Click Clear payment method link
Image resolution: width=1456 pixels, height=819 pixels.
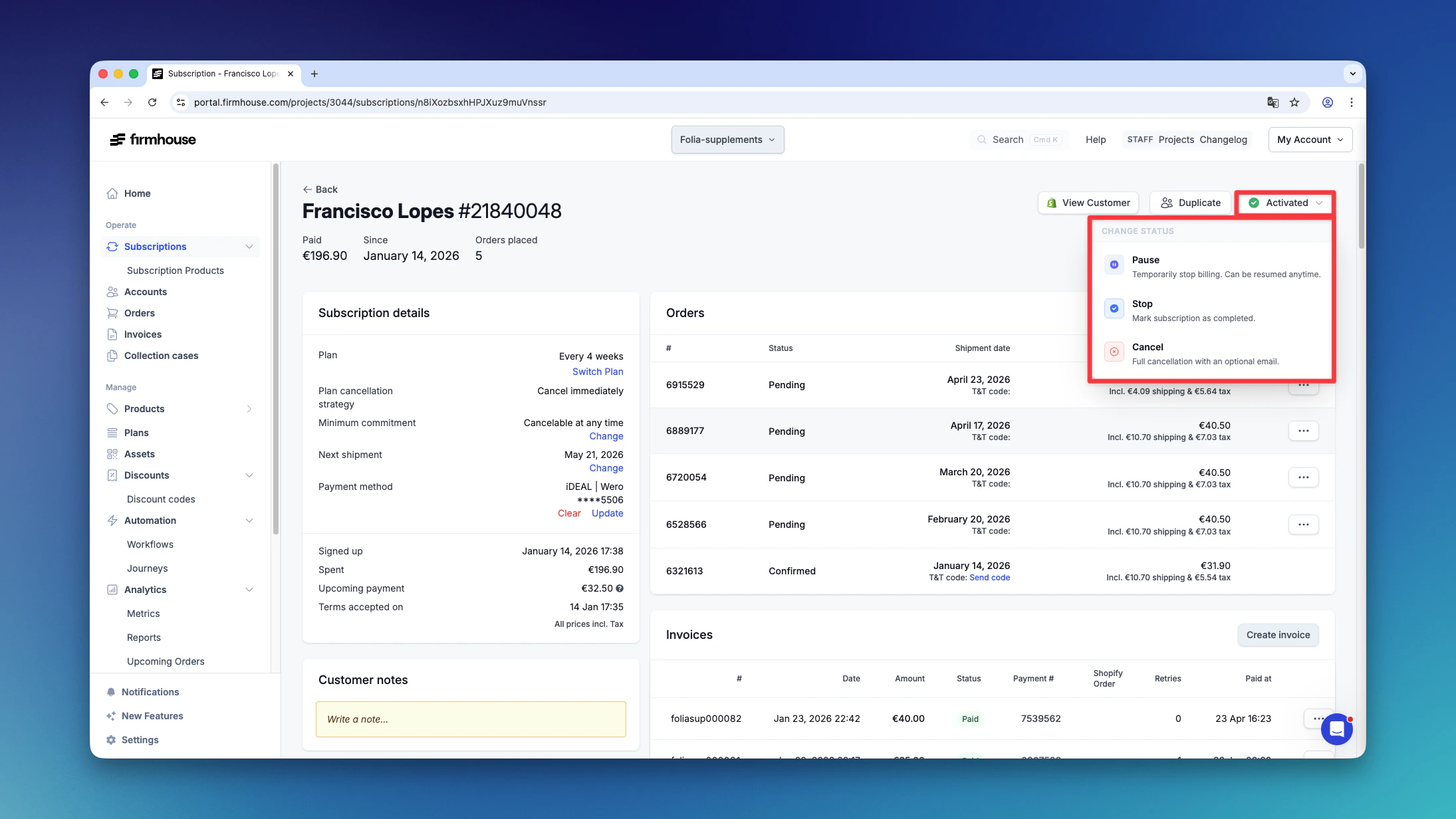point(569,513)
